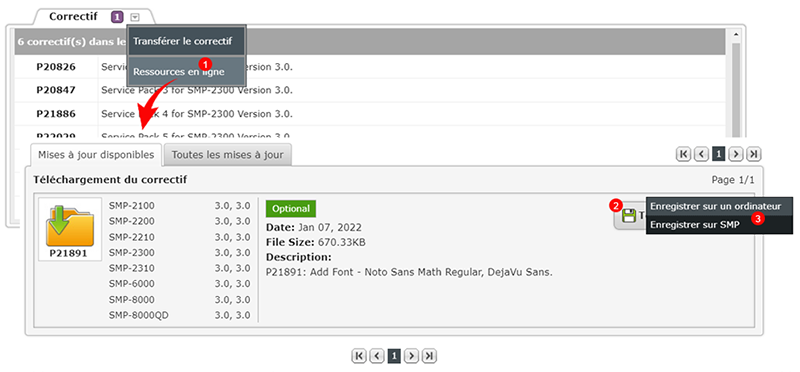Screen dimensions: 800x372
Task: Click the correctif list scrollbar up arrow
Action: pos(736,35)
